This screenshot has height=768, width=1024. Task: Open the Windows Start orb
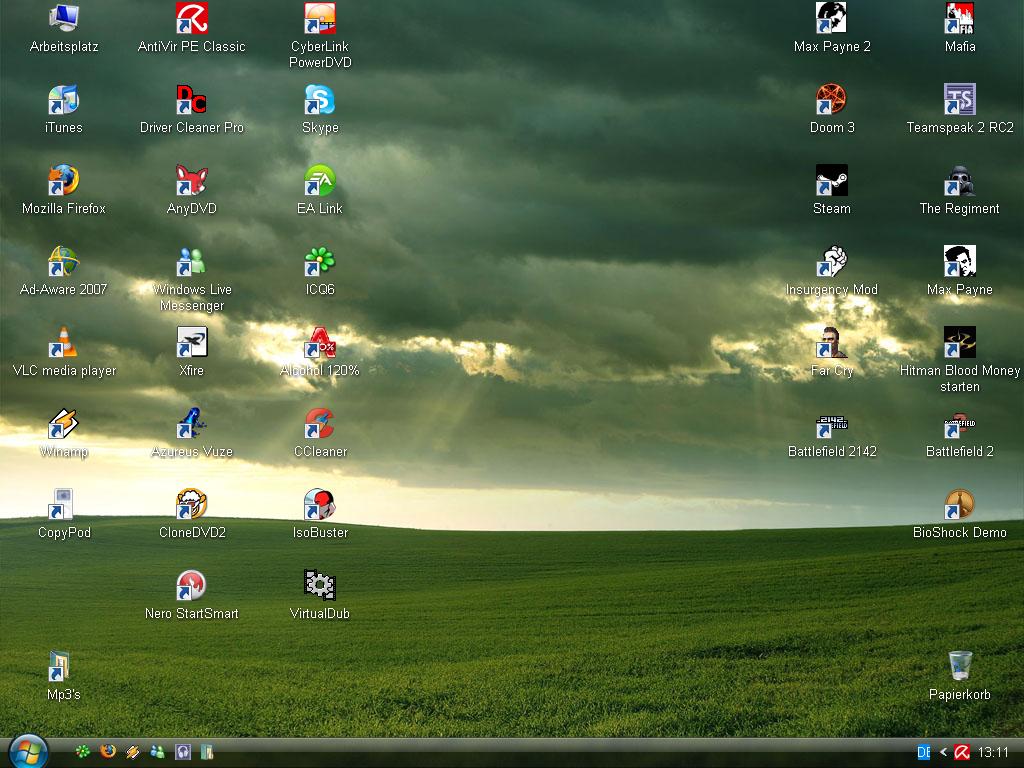pos(28,752)
